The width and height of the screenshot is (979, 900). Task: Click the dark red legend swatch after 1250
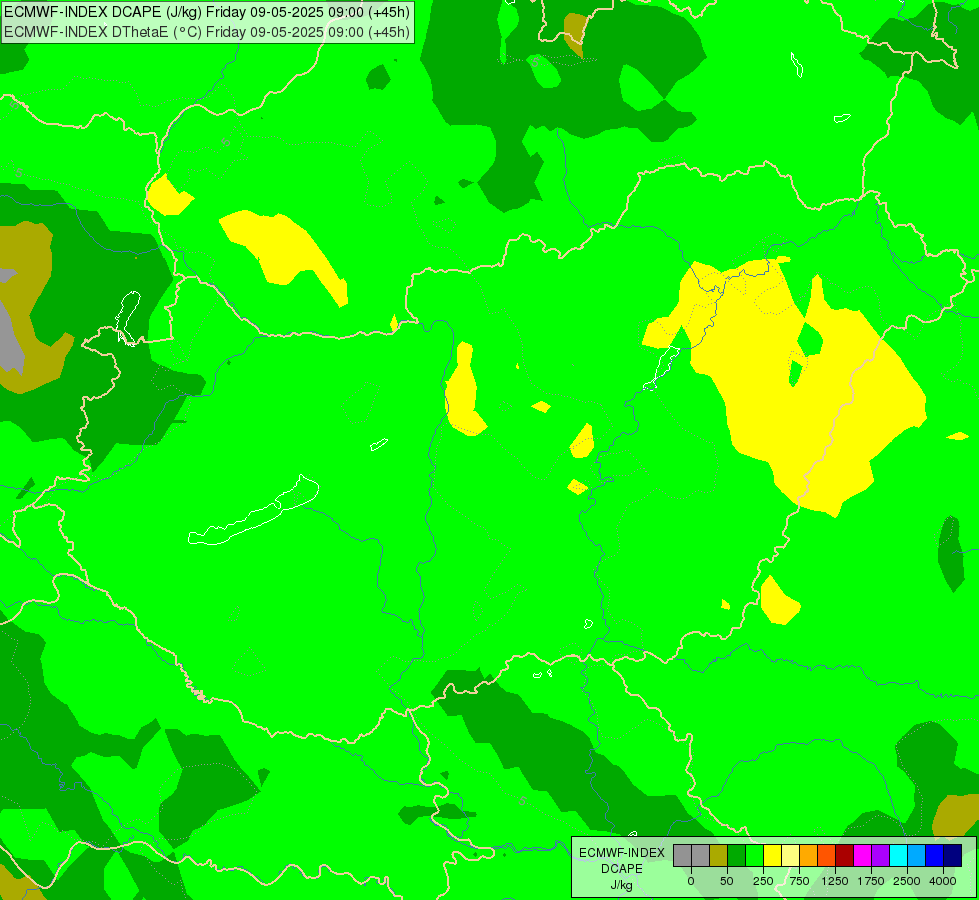[x=844, y=855]
